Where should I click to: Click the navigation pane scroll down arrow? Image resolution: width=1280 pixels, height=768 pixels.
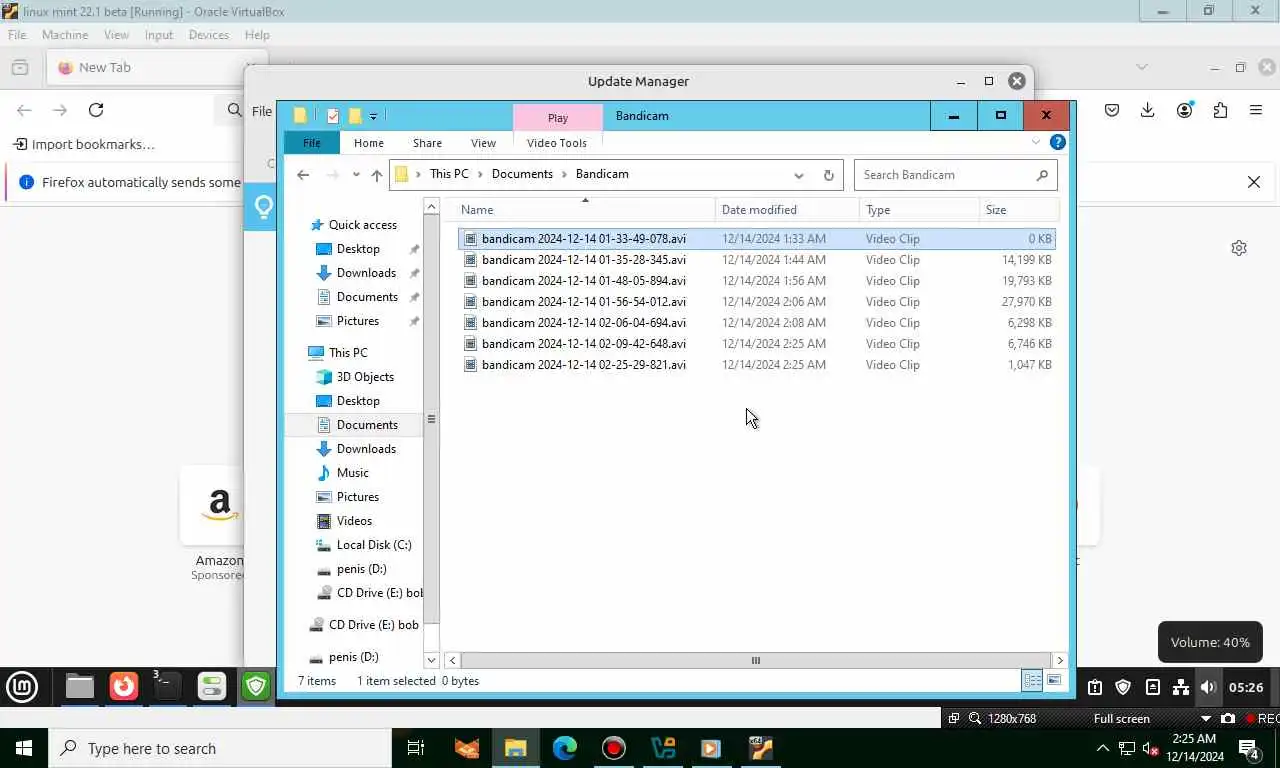pyautogui.click(x=431, y=660)
